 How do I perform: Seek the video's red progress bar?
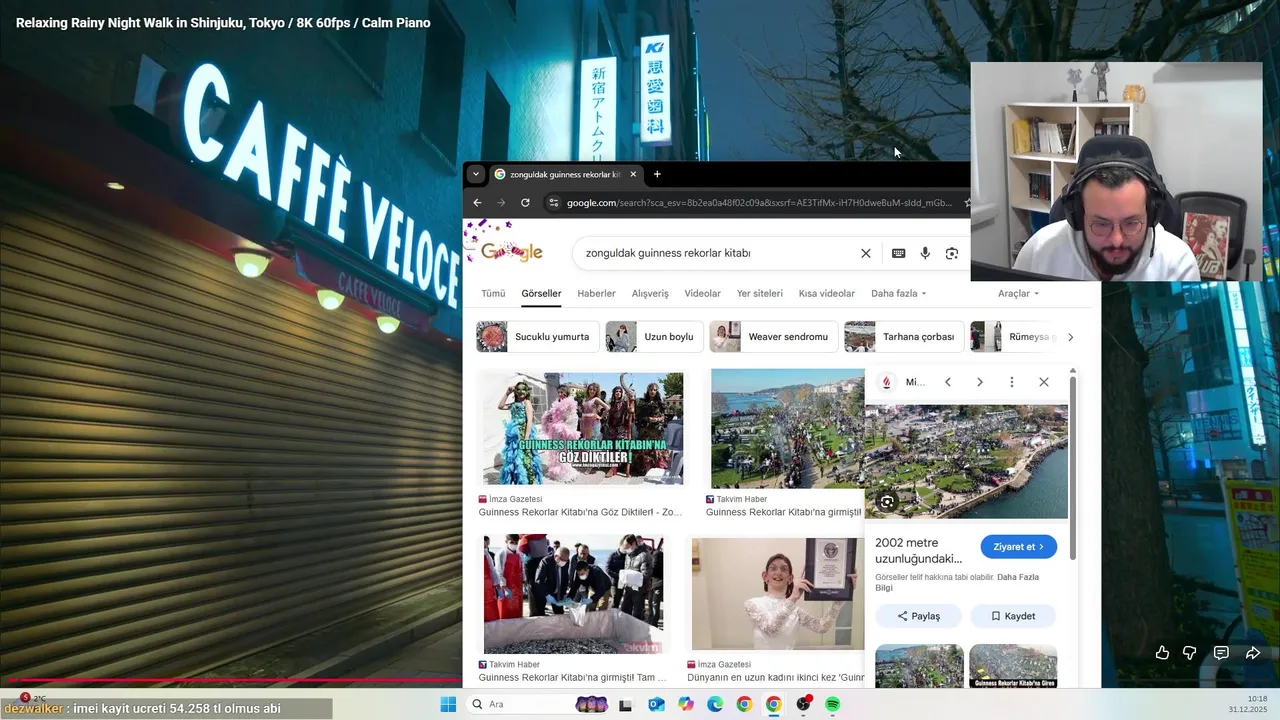coord(236,681)
